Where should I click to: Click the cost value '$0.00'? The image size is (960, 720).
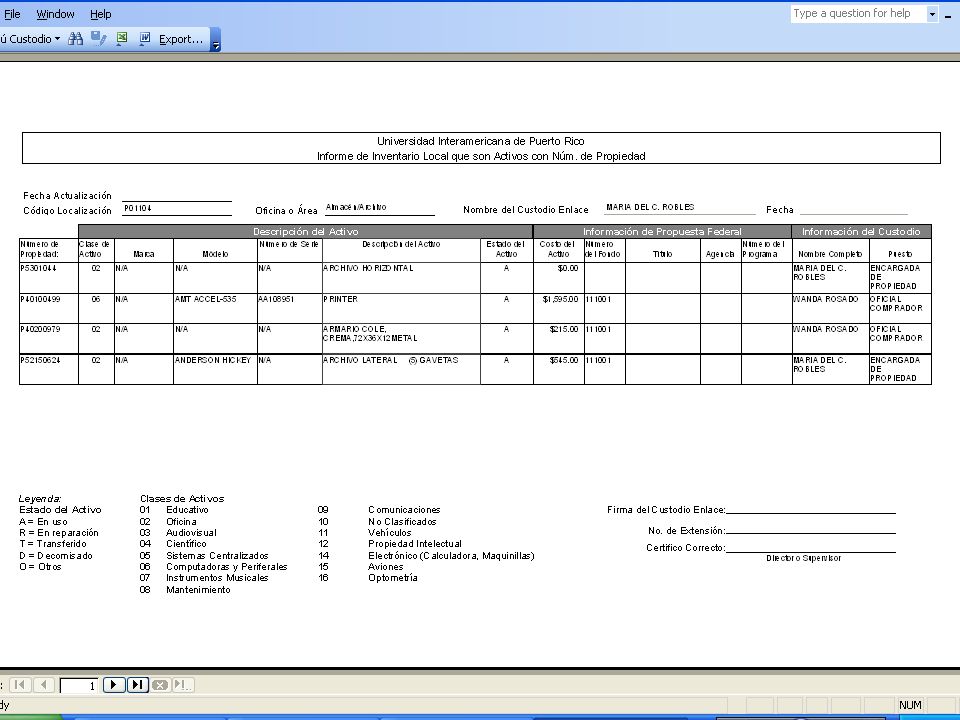568,268
